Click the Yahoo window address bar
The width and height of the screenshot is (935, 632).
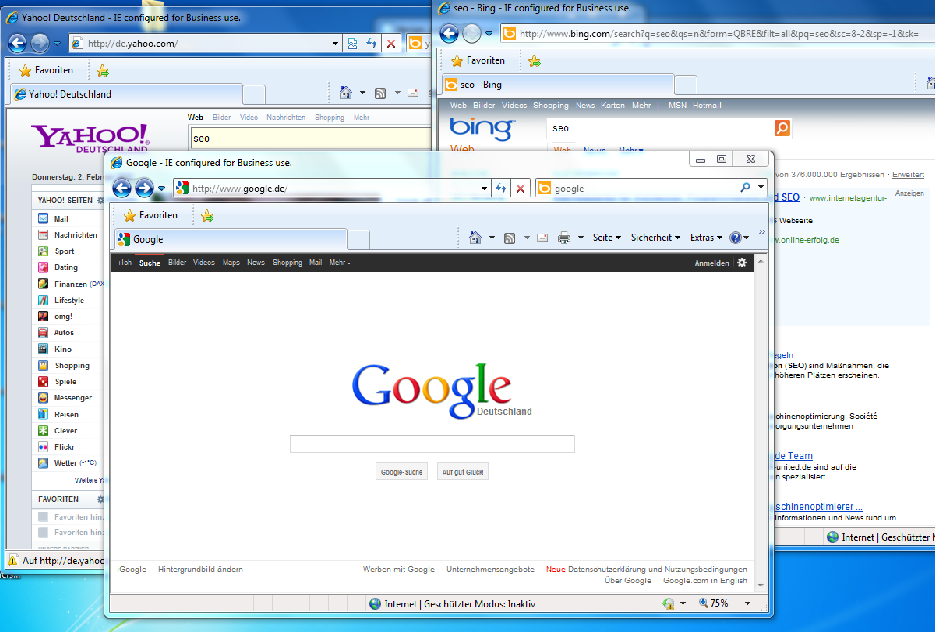(201, 43)
